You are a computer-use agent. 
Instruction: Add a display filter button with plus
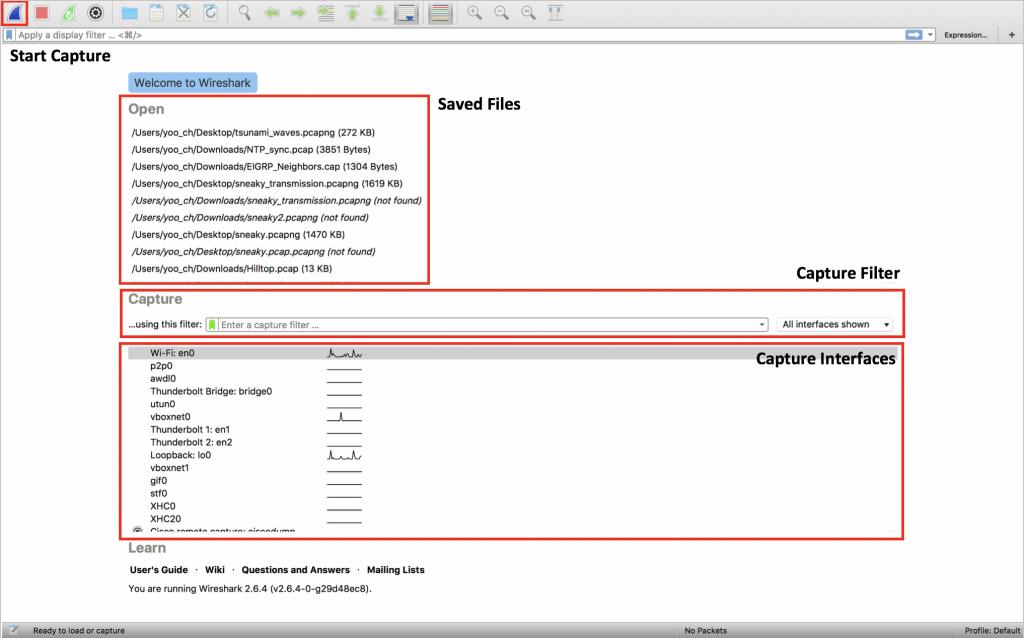1012,35
